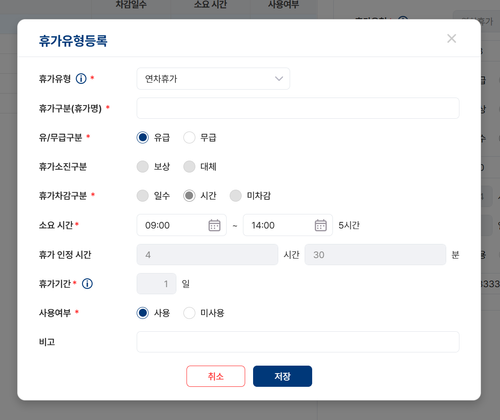This screenshot has width=500, height=420.
Task: Click the 휴가유형등록 dialog title
Action: [73, 41]
